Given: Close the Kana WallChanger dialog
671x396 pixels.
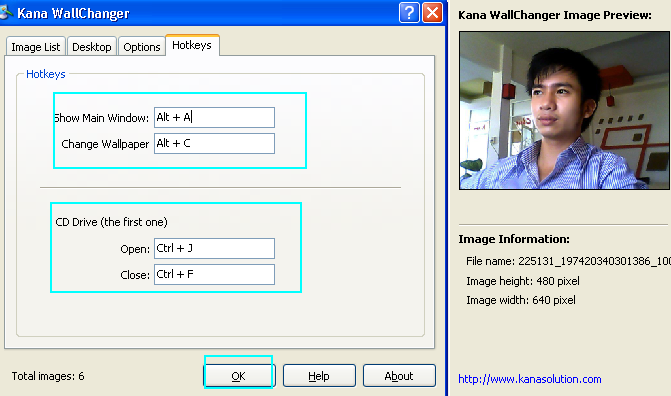Looking at the screenshot, I should 432,12.
